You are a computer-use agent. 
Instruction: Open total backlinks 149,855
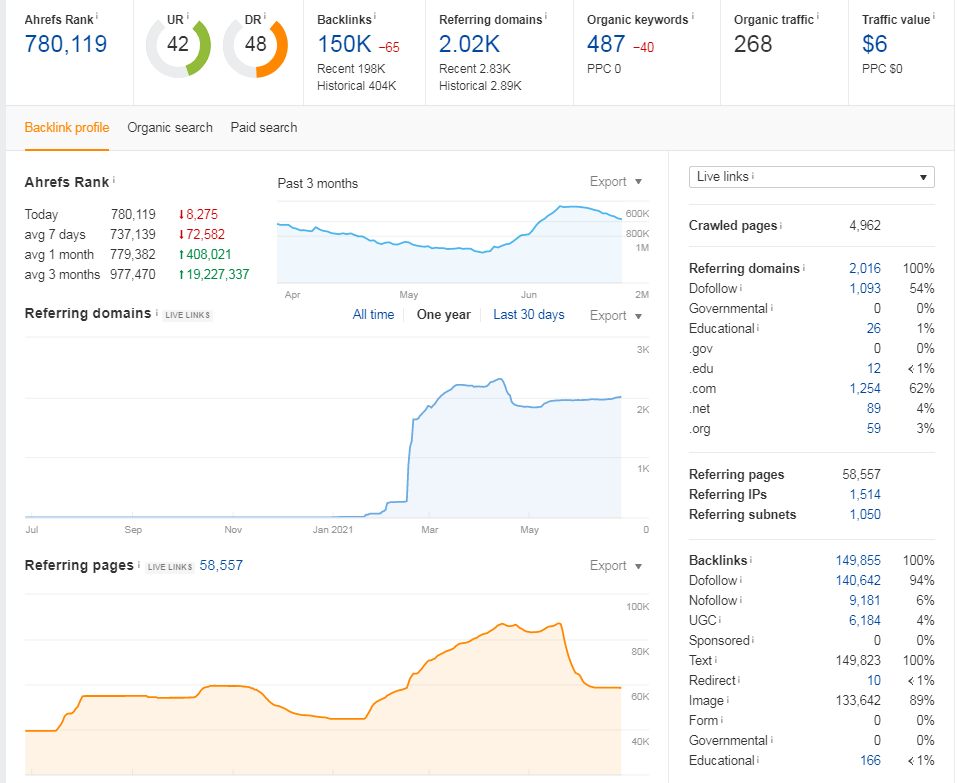(x=858, y=560)
